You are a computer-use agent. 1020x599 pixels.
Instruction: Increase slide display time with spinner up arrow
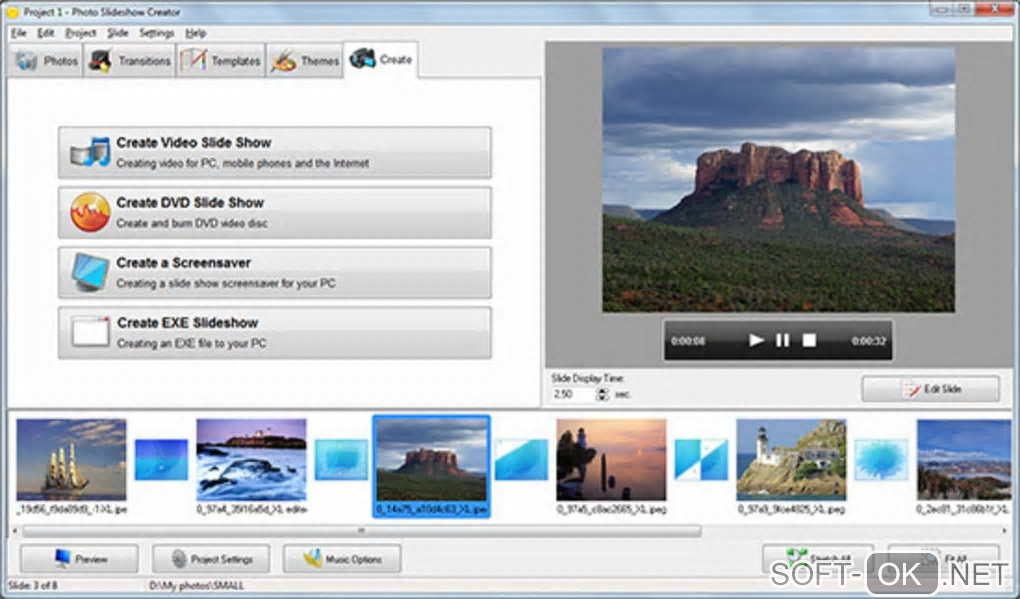pyautogui.click(x=602, y=391)
